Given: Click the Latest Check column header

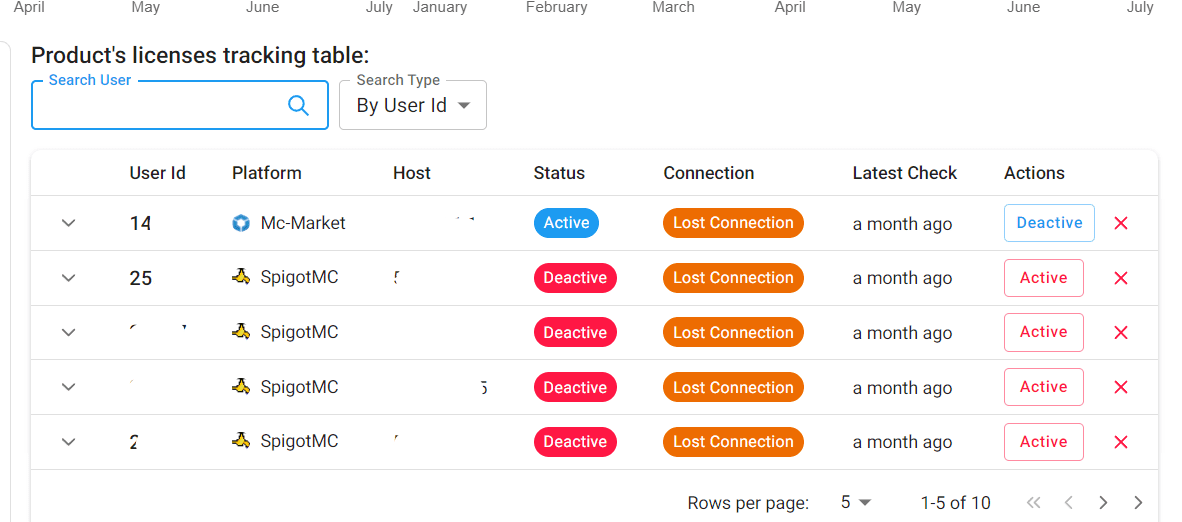Looking at the screenshot, I should pos(904,173).
